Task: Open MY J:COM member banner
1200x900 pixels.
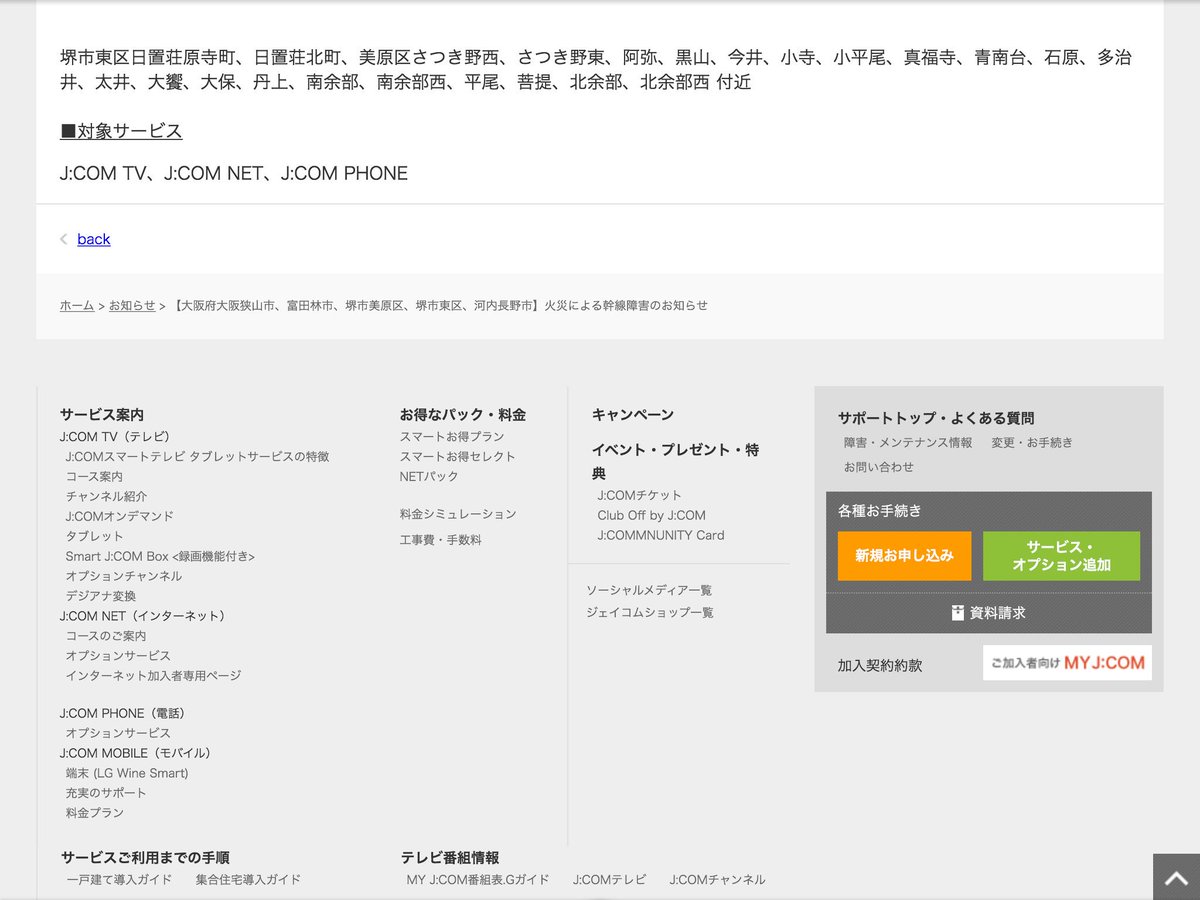Action: 1067,663
